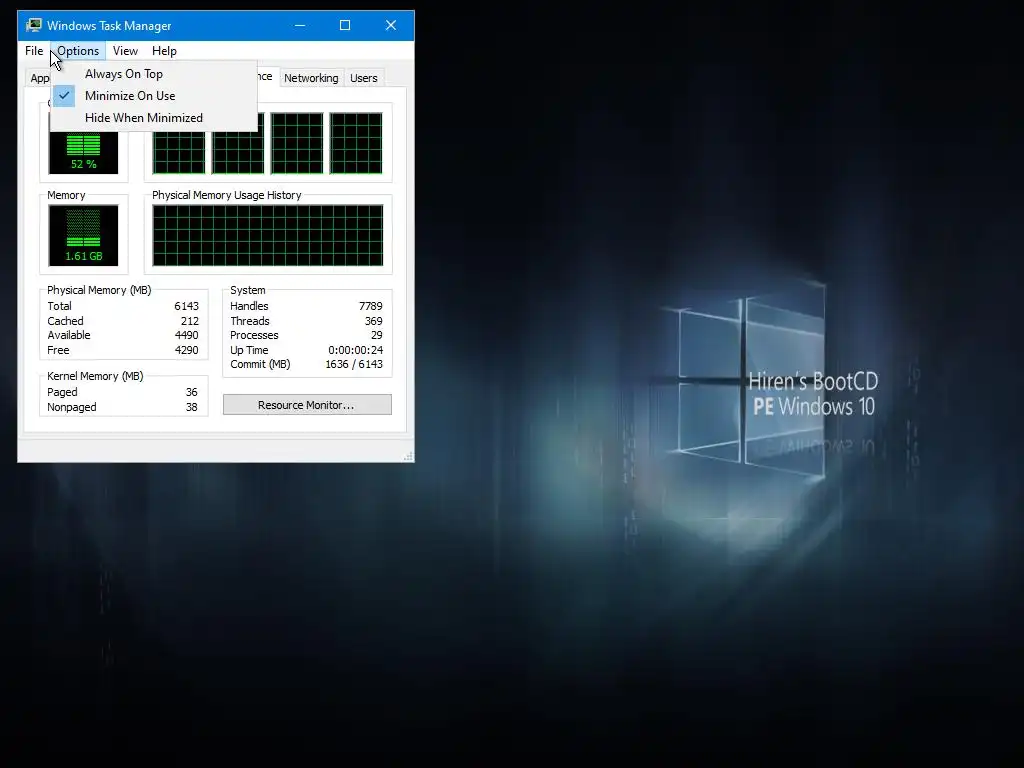Screen dimensions: 1024x768
Task: Click the rightmost CPU usage history graph
Action: point(356,143)
